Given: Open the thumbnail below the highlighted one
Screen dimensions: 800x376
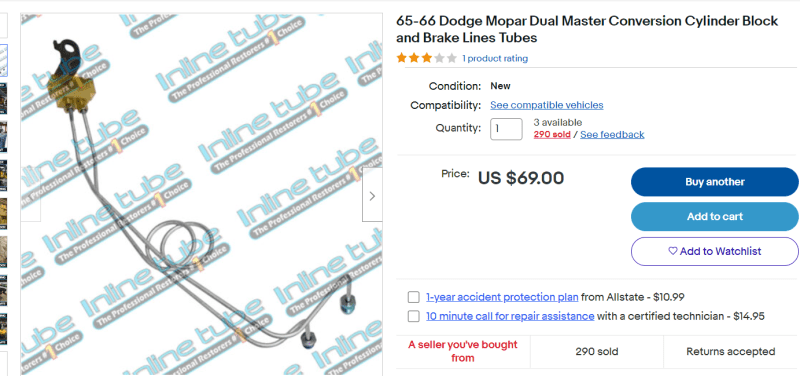Looking at the screenshot, I should pyautogui.click(x=4, y=98).
